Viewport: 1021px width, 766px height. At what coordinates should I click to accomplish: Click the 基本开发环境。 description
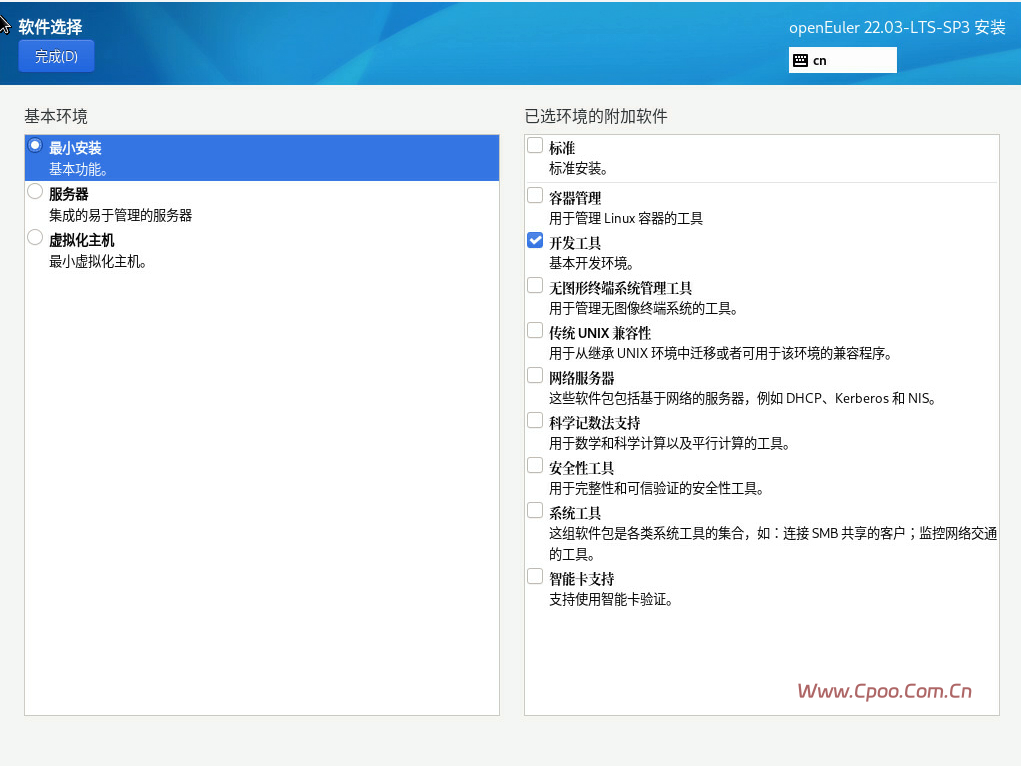[x=591, y=263]
